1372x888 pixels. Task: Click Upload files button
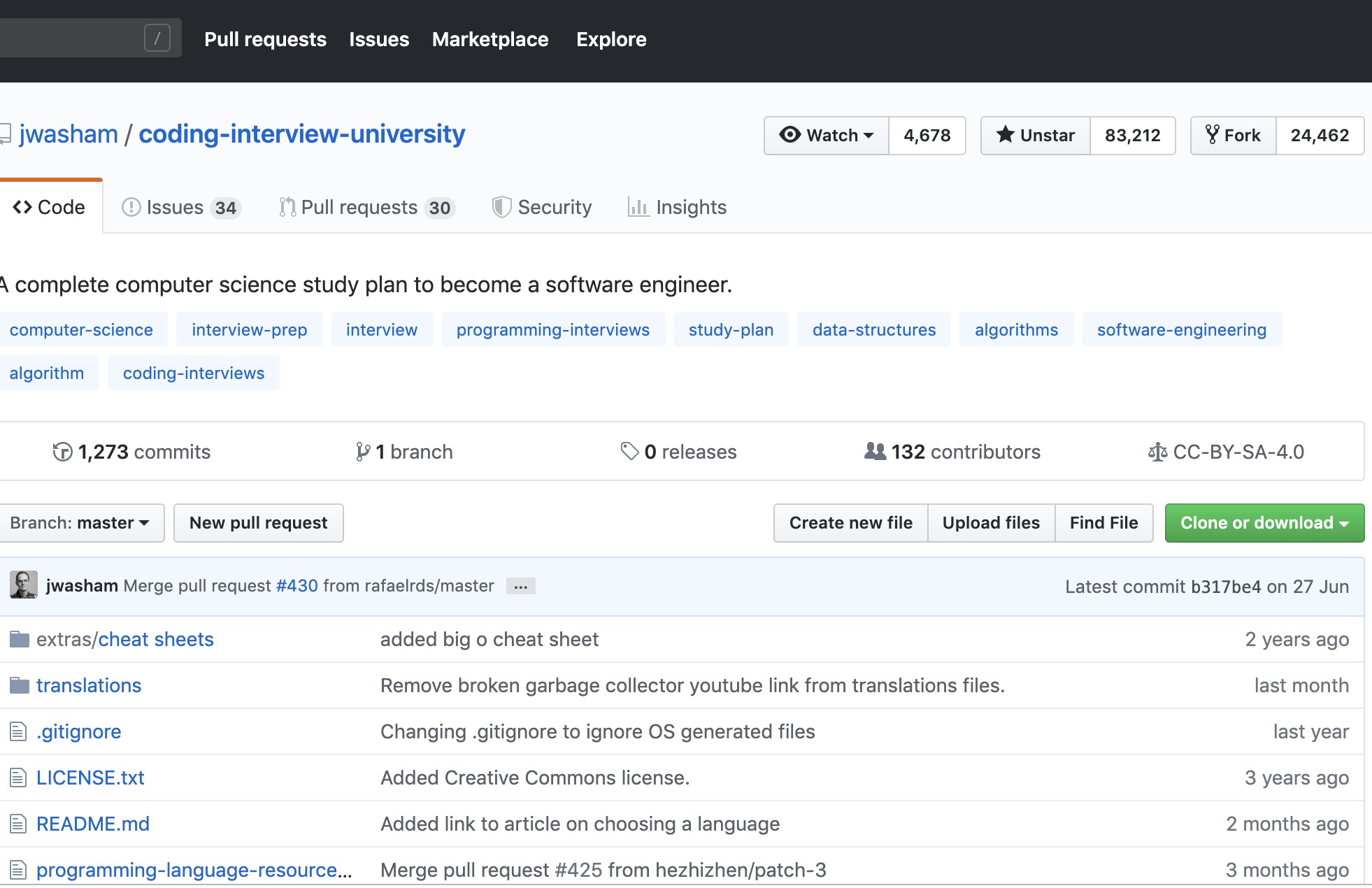pyautogui.click(x=991, y=522)
